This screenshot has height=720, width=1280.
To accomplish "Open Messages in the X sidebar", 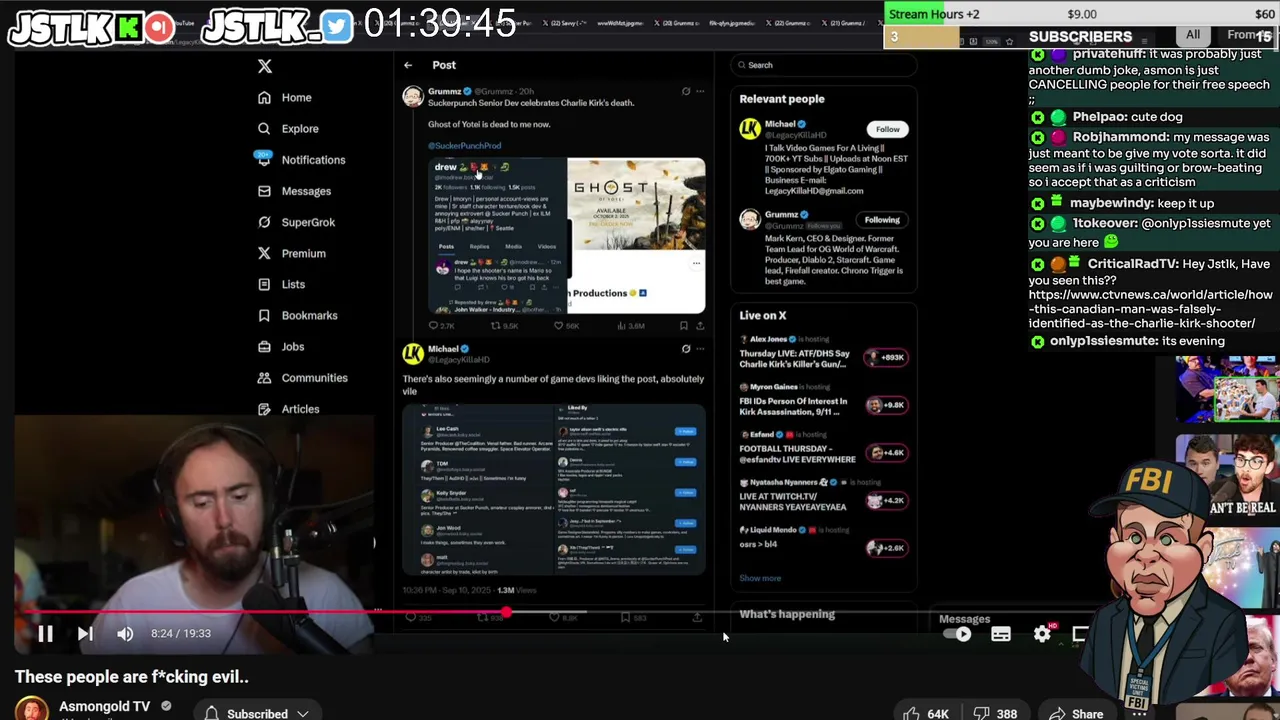I will (x=294, y=191).
